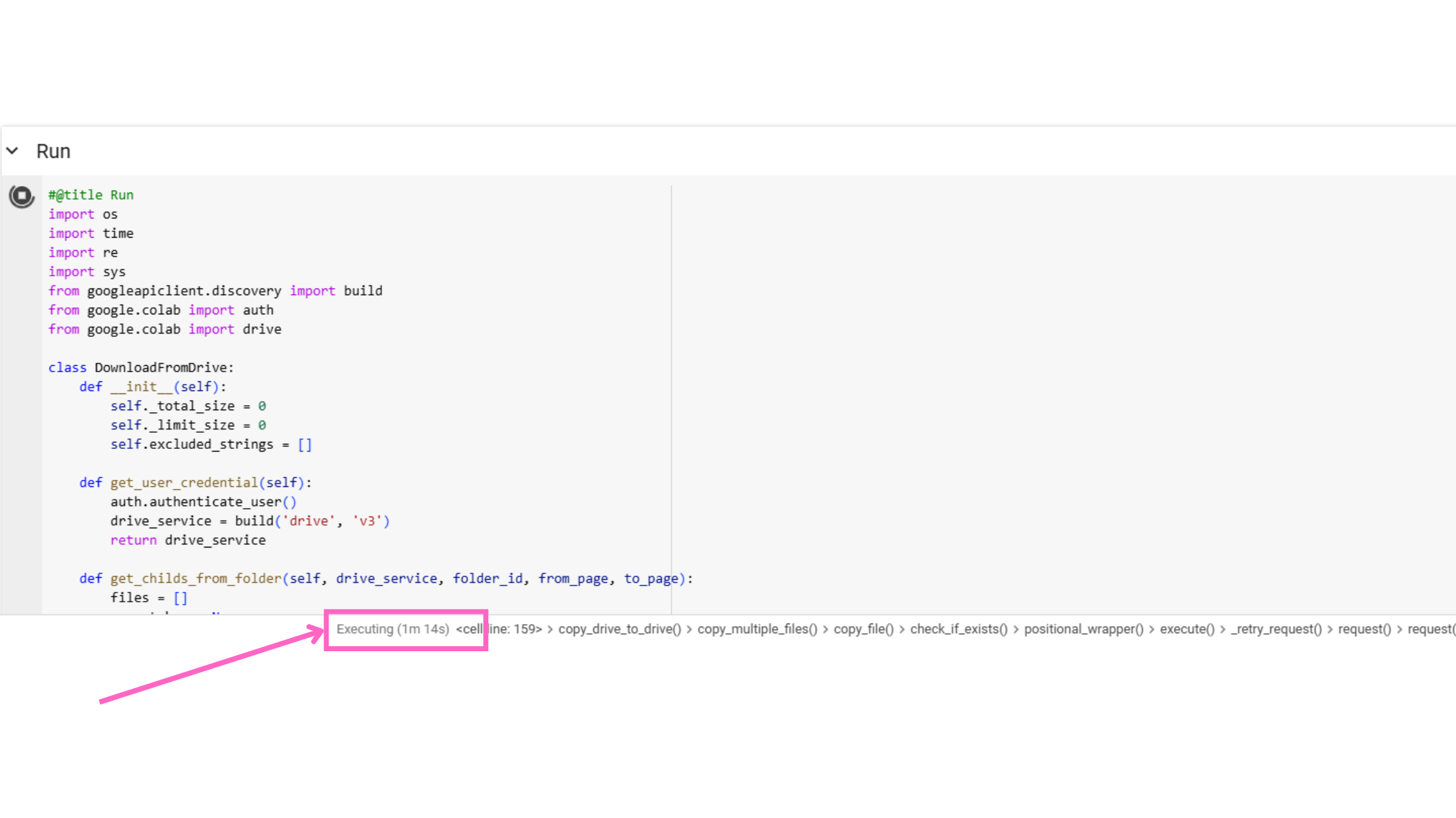Click the import time code line
The width and height of the screenshot is (1456, 818).
coord(91,233)
